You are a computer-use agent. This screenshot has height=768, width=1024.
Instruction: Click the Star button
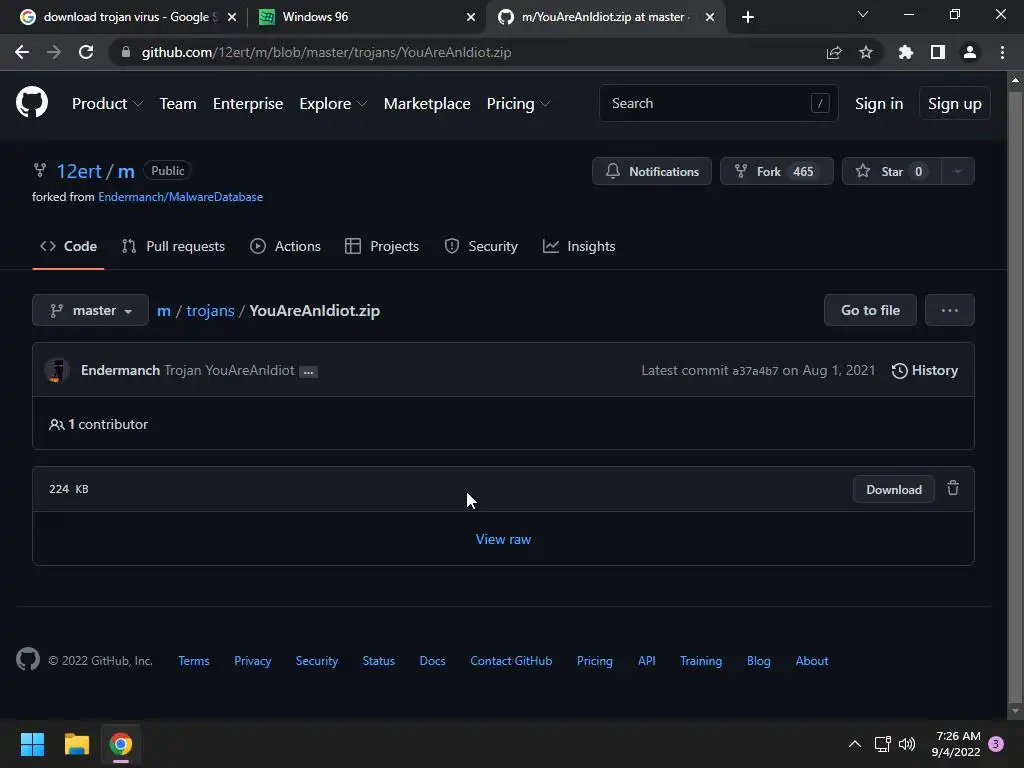[892, 171]
